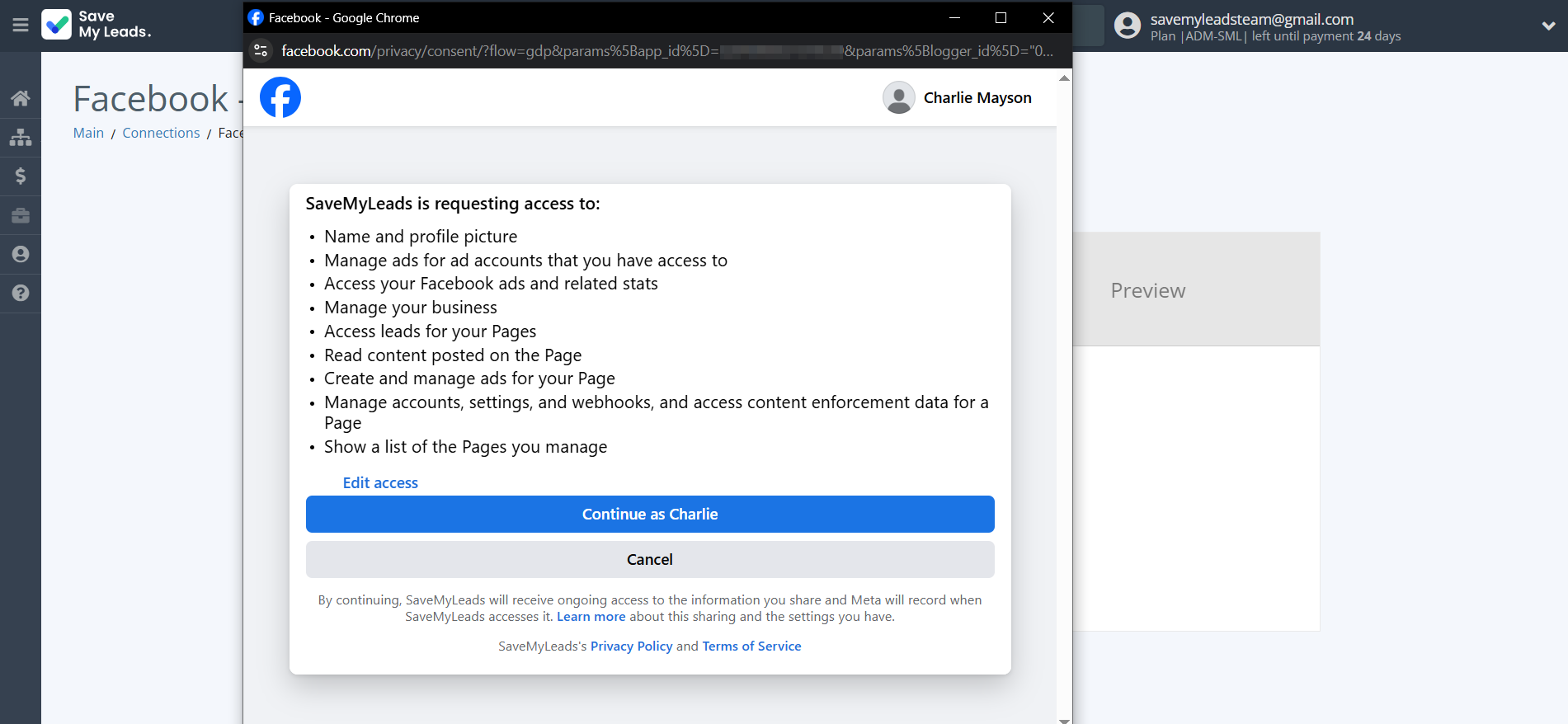Open the hamburger menu in SaveMyLeads
1568x724 pixels.
[21, 25]
